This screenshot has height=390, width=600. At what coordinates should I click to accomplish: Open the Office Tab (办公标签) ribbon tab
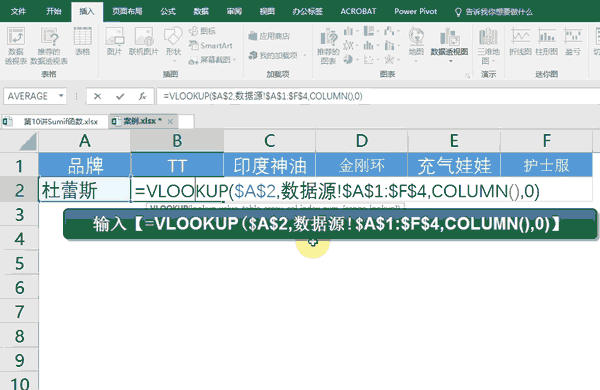307,11
